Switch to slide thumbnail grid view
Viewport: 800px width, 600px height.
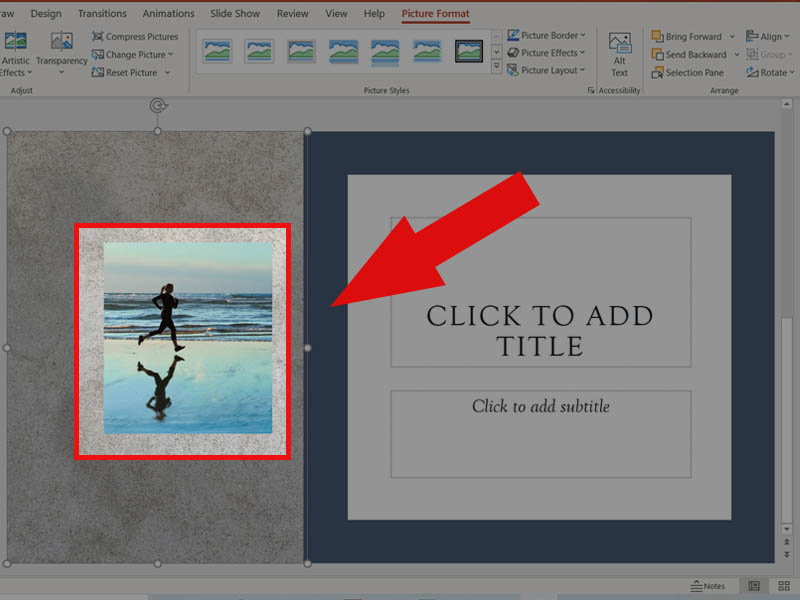tap(784, 586)
